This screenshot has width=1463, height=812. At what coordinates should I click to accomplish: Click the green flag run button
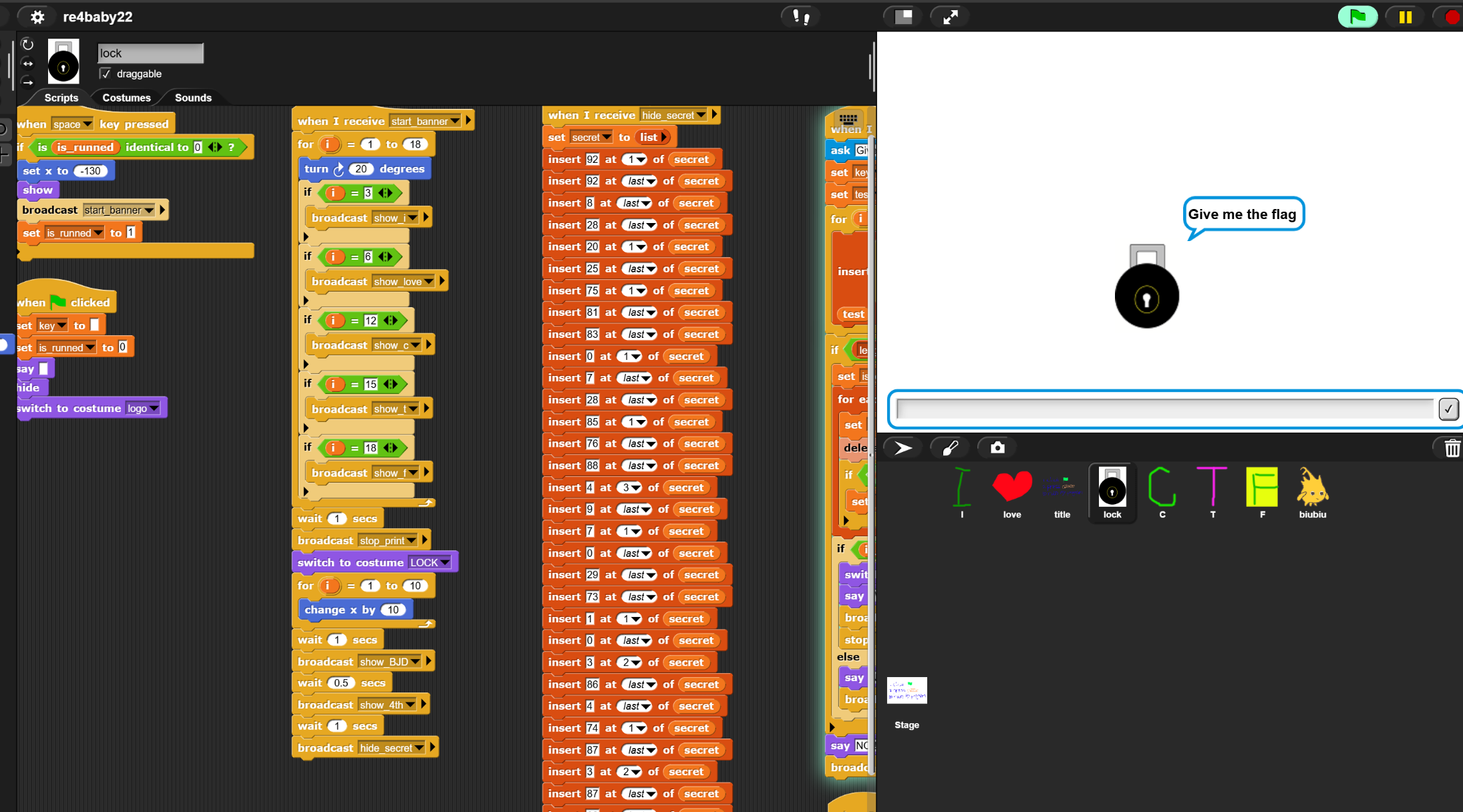[x=1357, y=17]
